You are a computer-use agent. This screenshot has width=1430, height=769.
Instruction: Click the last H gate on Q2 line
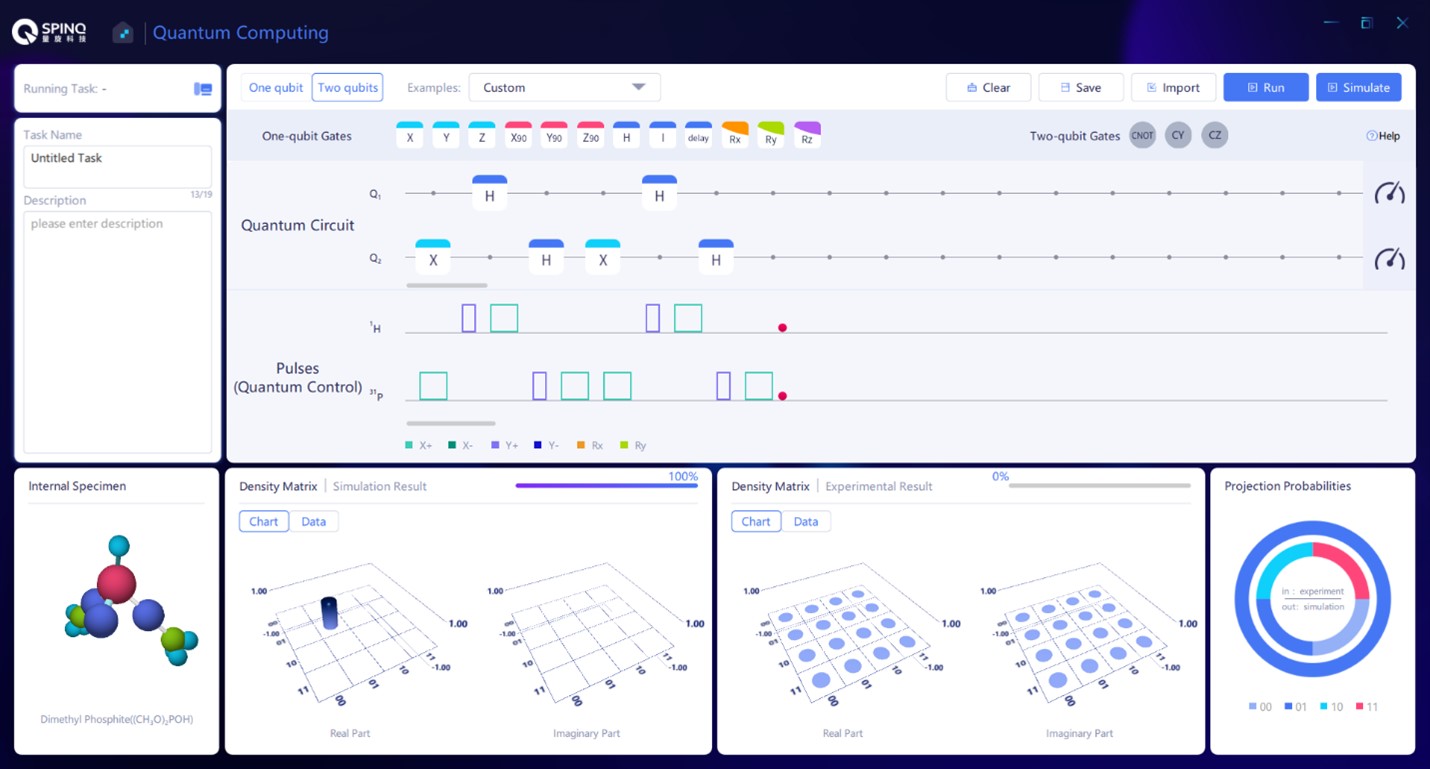coord(716,257)
